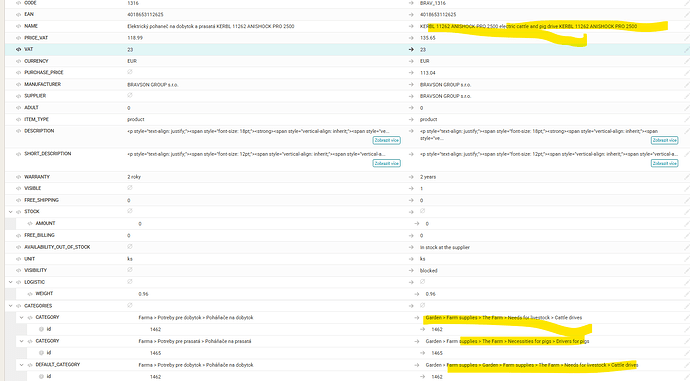Click the arrow icon in the VISIBILITY row
This screenshot has height=381, width=690.
[x=411, y=270]
